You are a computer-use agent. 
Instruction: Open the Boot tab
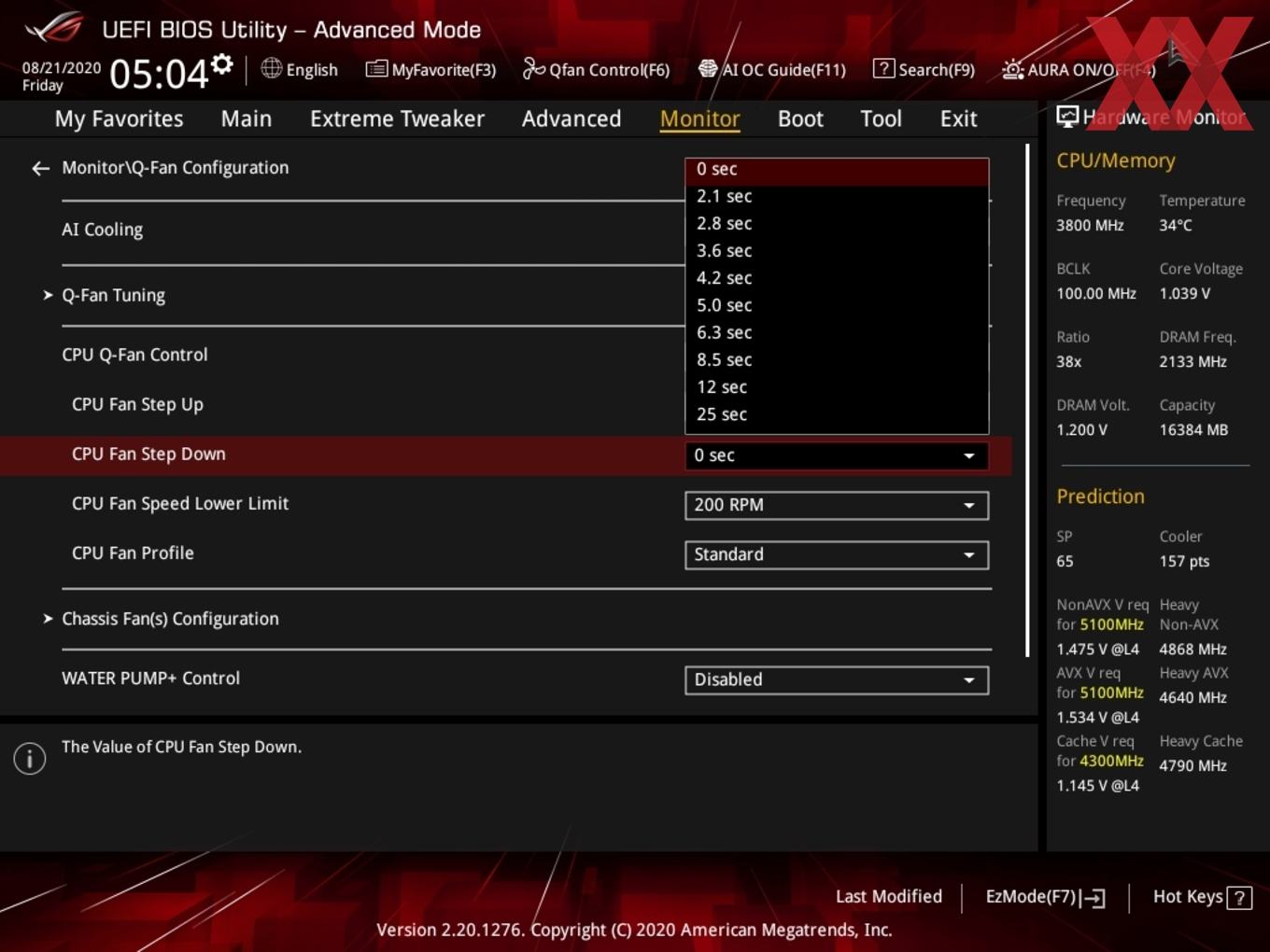(800, 119)
